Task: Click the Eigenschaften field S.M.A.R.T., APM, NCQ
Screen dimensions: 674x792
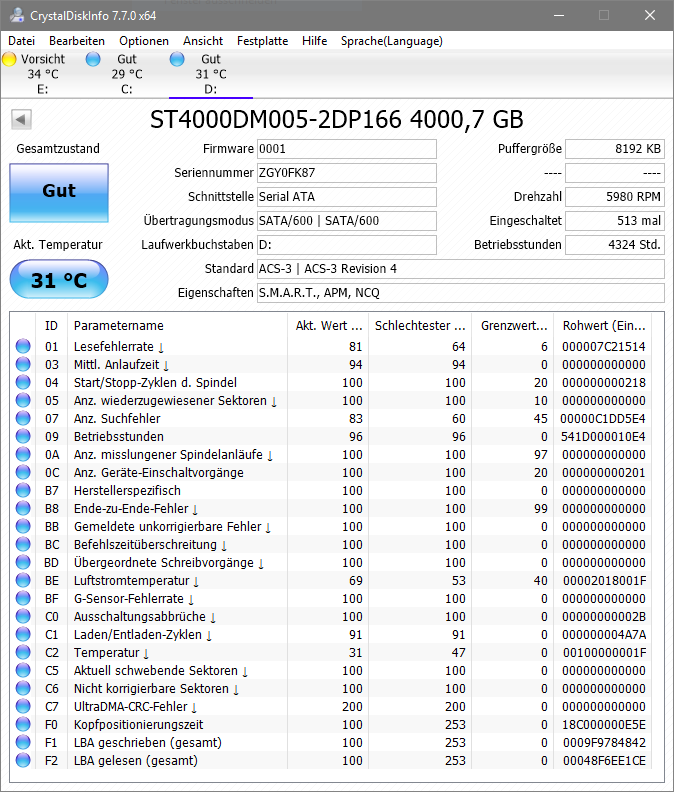Action: [461, 293]
